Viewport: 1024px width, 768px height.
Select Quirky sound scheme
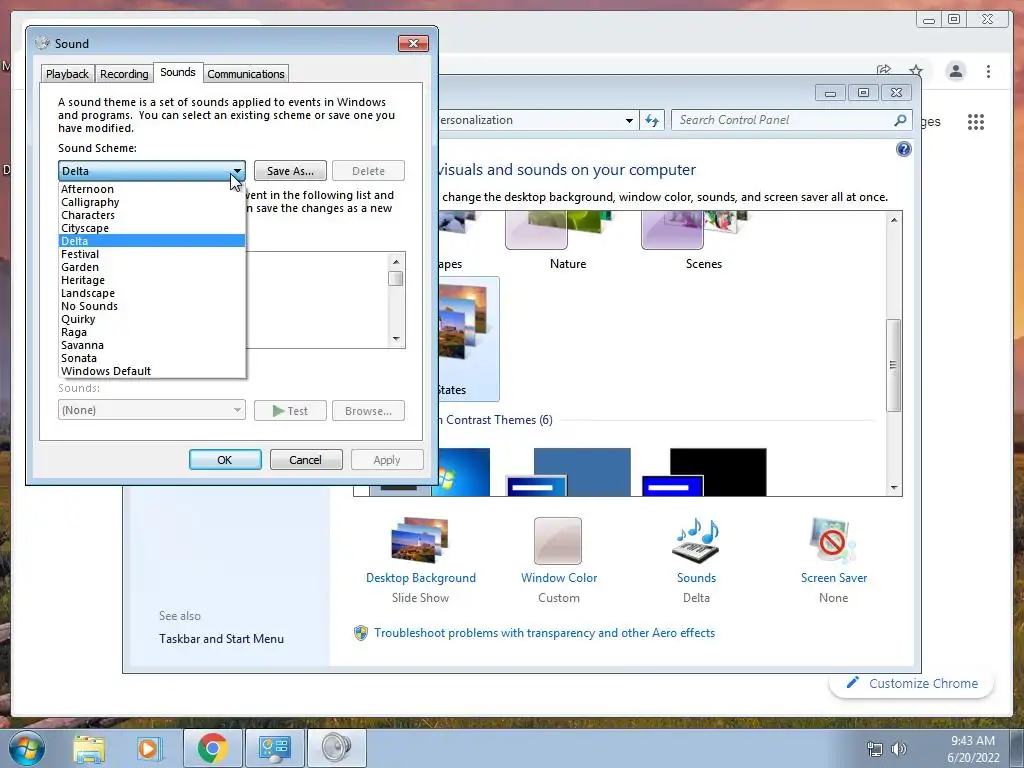coord(152,319)
